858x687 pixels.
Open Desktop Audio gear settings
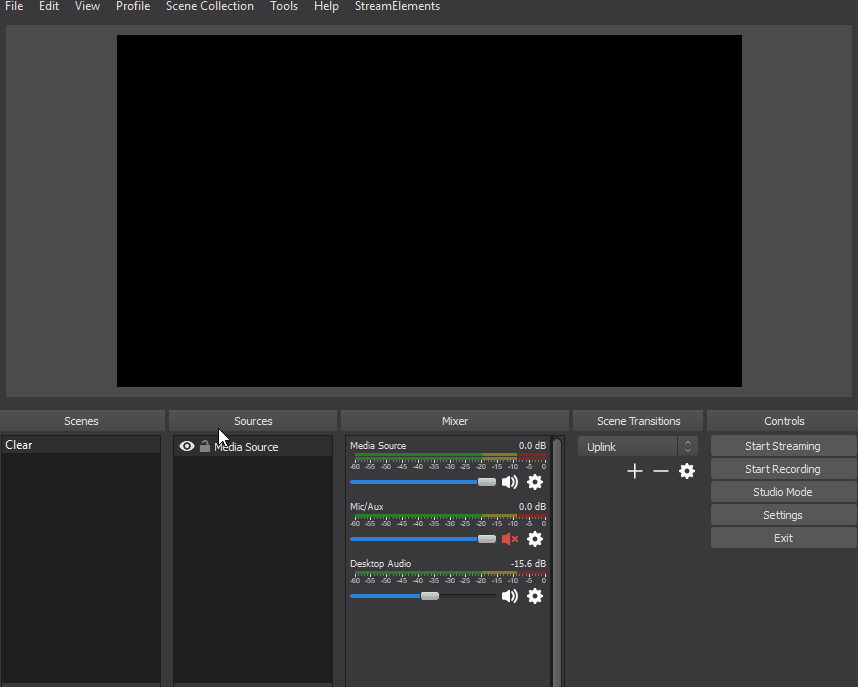(x=535, y=596)
